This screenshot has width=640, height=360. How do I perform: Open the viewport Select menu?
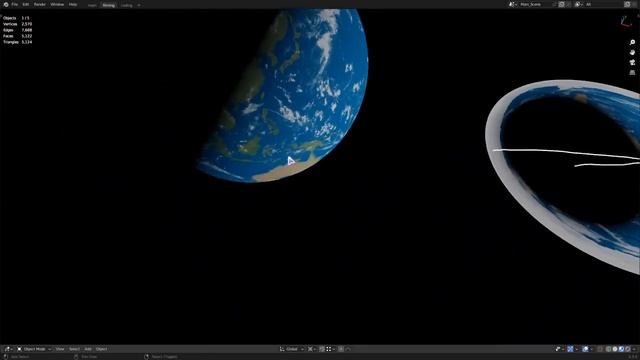[x=74, y=349]
